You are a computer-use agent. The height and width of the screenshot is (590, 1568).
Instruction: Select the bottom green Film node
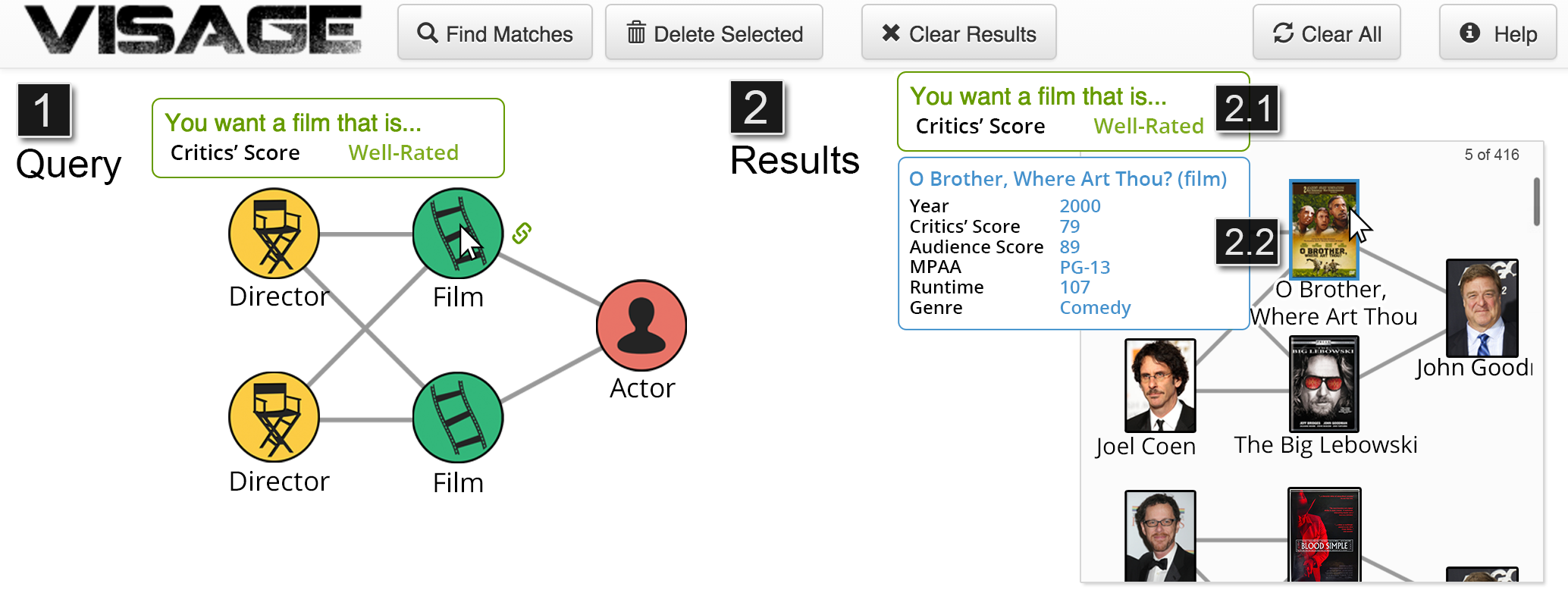tap(457, 417)
